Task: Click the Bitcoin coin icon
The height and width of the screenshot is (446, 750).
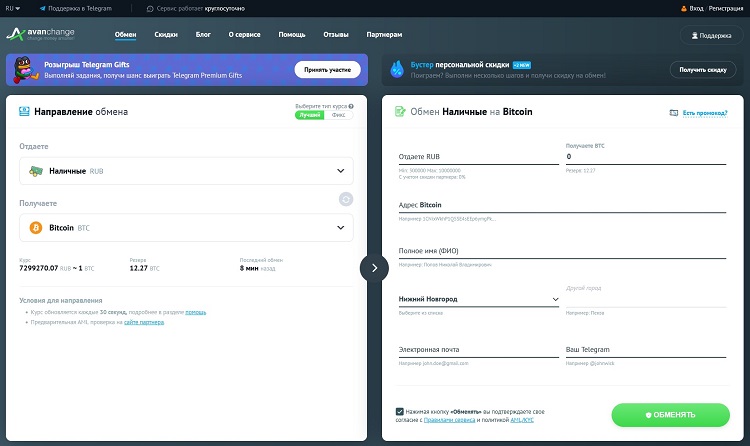Action: tap(37, 228)
